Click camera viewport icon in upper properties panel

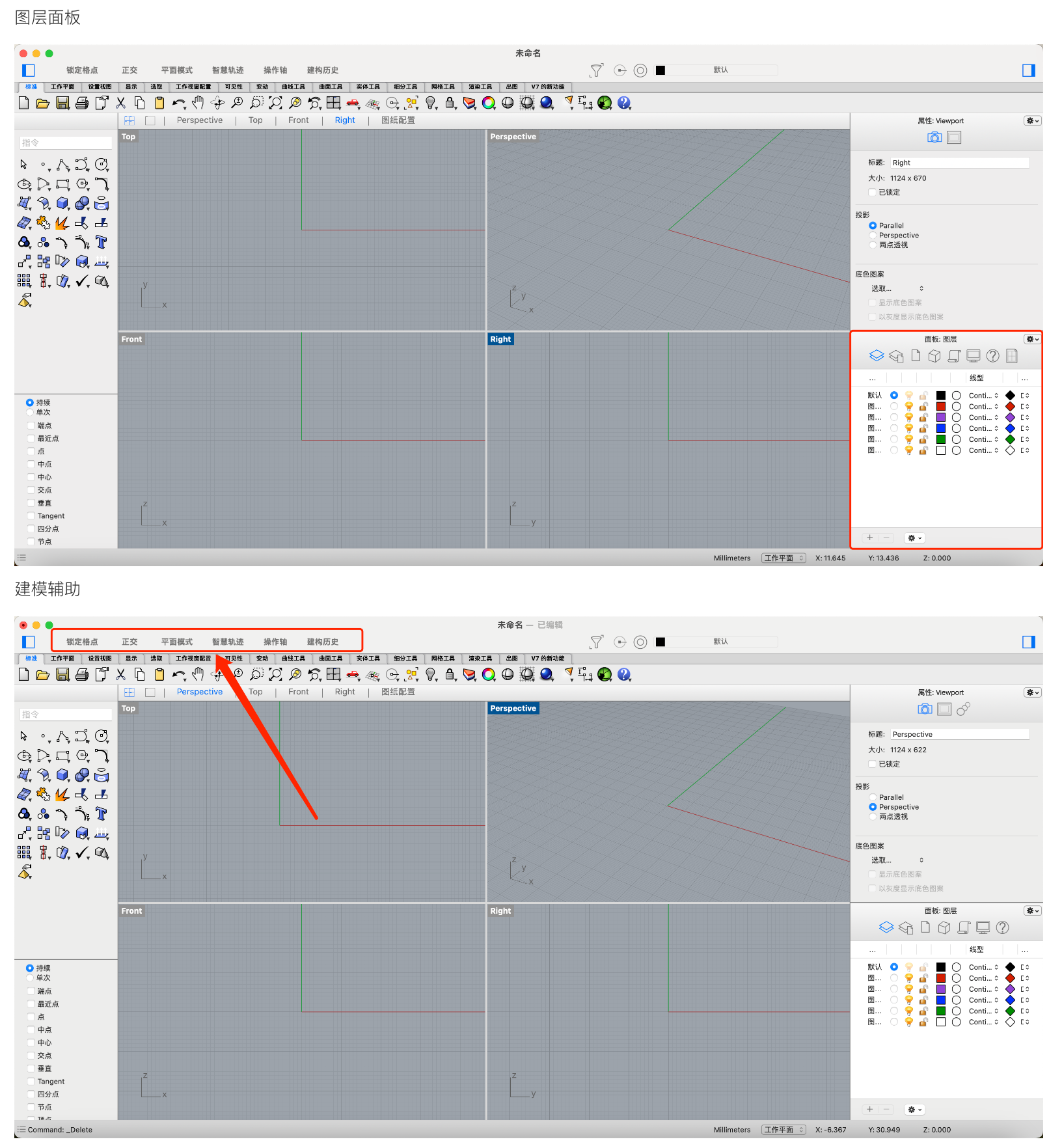click(934, 137)
